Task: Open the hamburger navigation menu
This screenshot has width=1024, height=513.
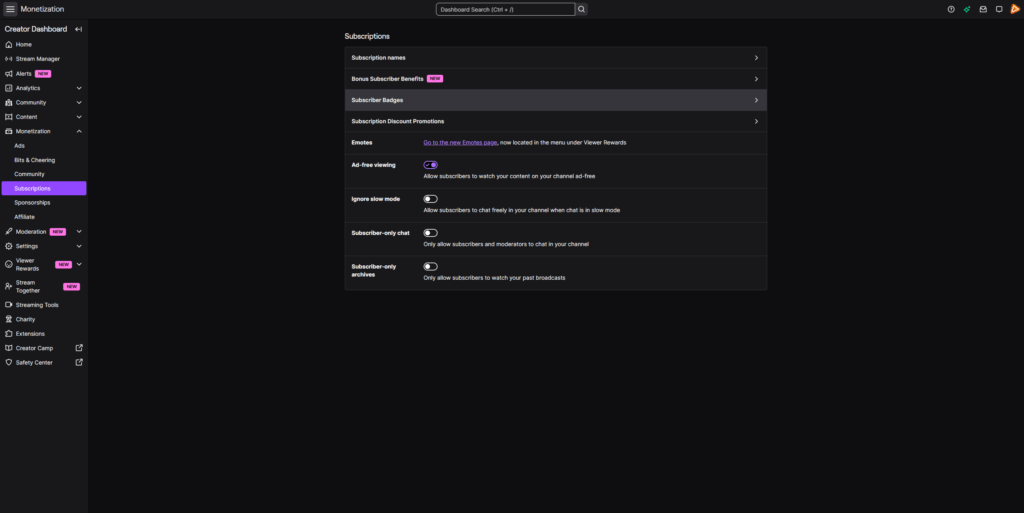Action: (11, 9)
